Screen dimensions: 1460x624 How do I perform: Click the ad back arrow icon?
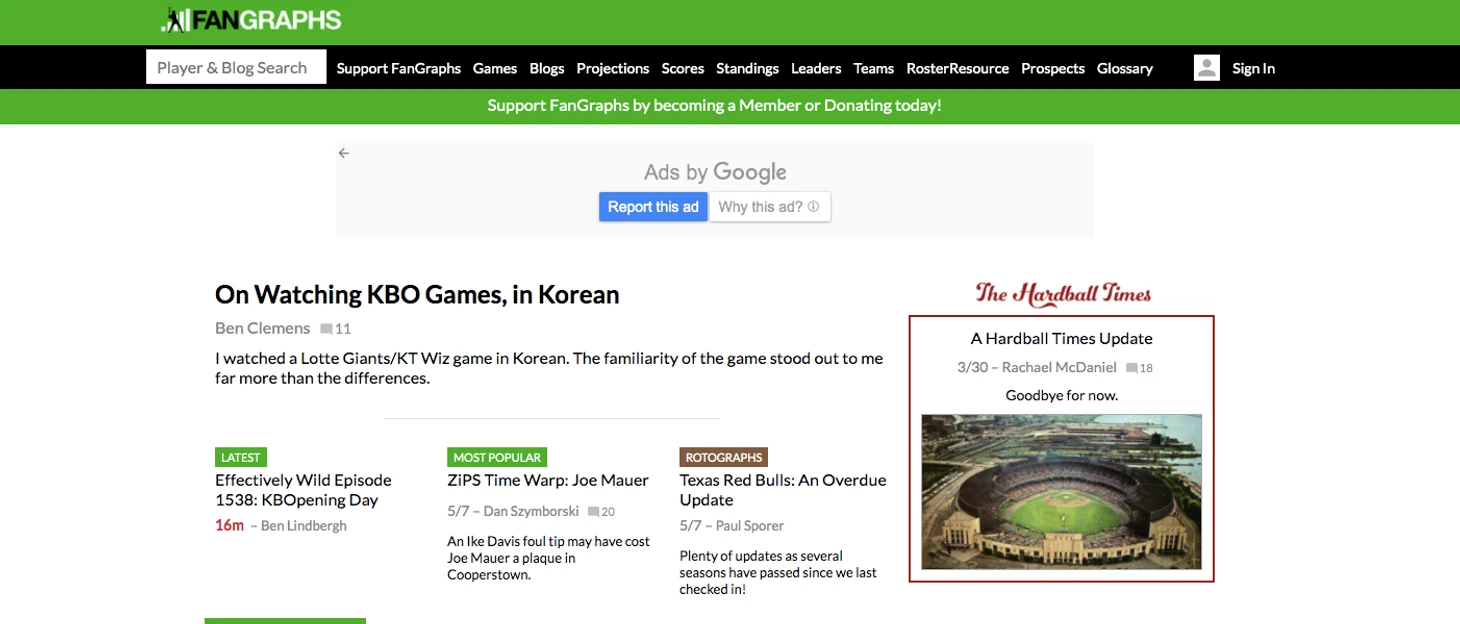point(344,153)
